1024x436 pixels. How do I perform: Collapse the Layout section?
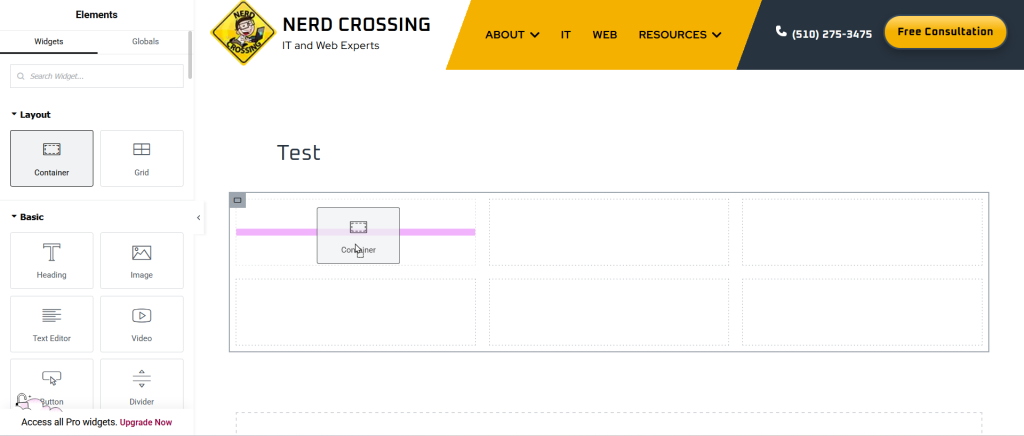[31, 115]
